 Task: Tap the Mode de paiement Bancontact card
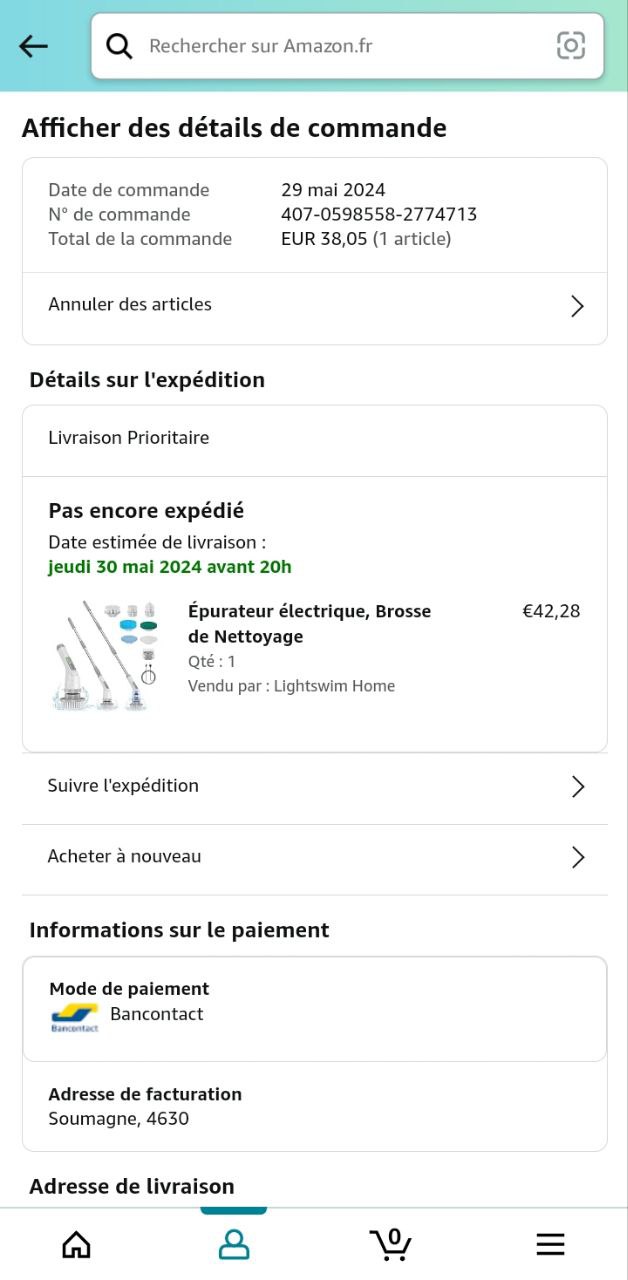314,1008
